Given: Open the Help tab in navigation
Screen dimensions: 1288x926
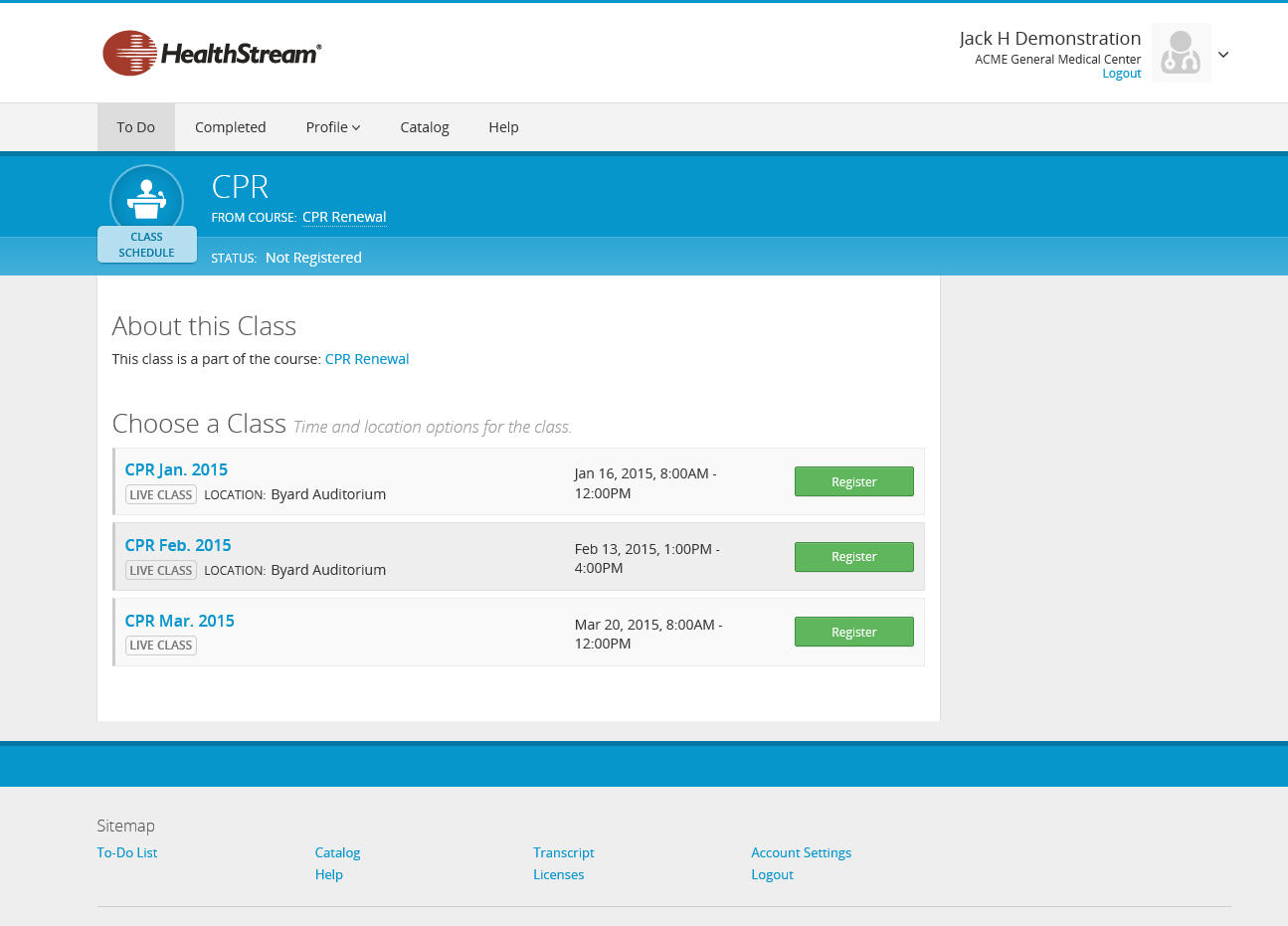Looking at the screenshot, I should 503,127.
